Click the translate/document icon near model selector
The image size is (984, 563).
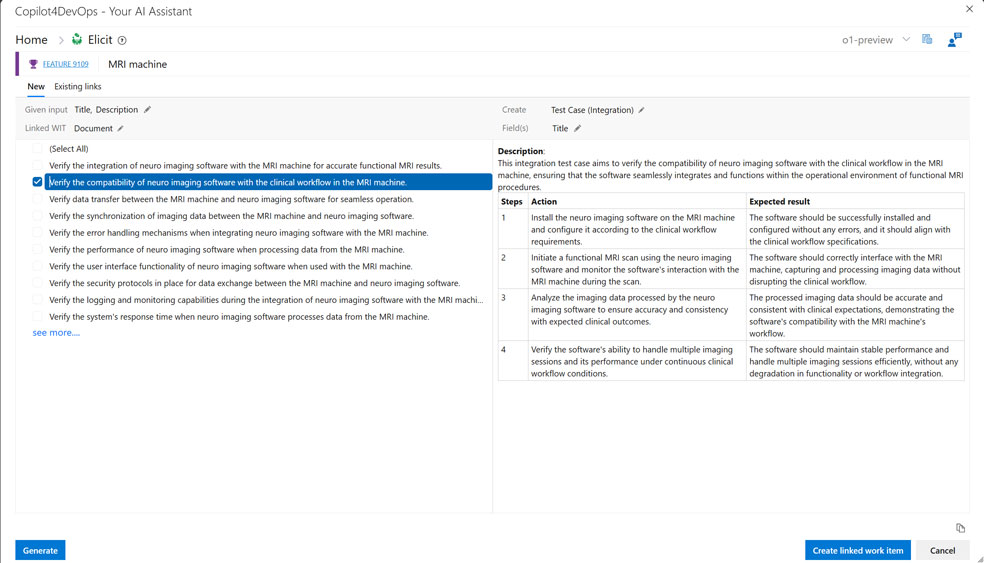(927, 40)
